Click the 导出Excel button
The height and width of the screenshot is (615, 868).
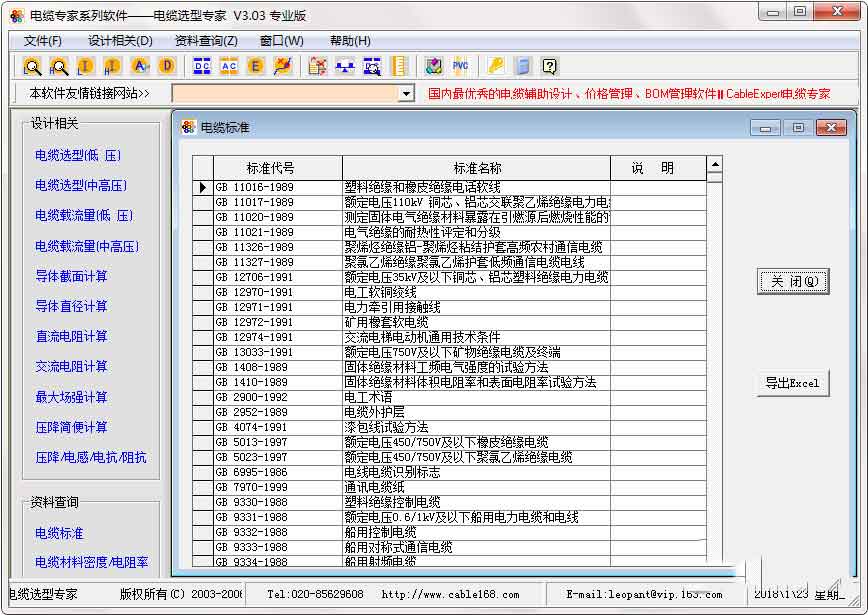(x=793, y=383)
